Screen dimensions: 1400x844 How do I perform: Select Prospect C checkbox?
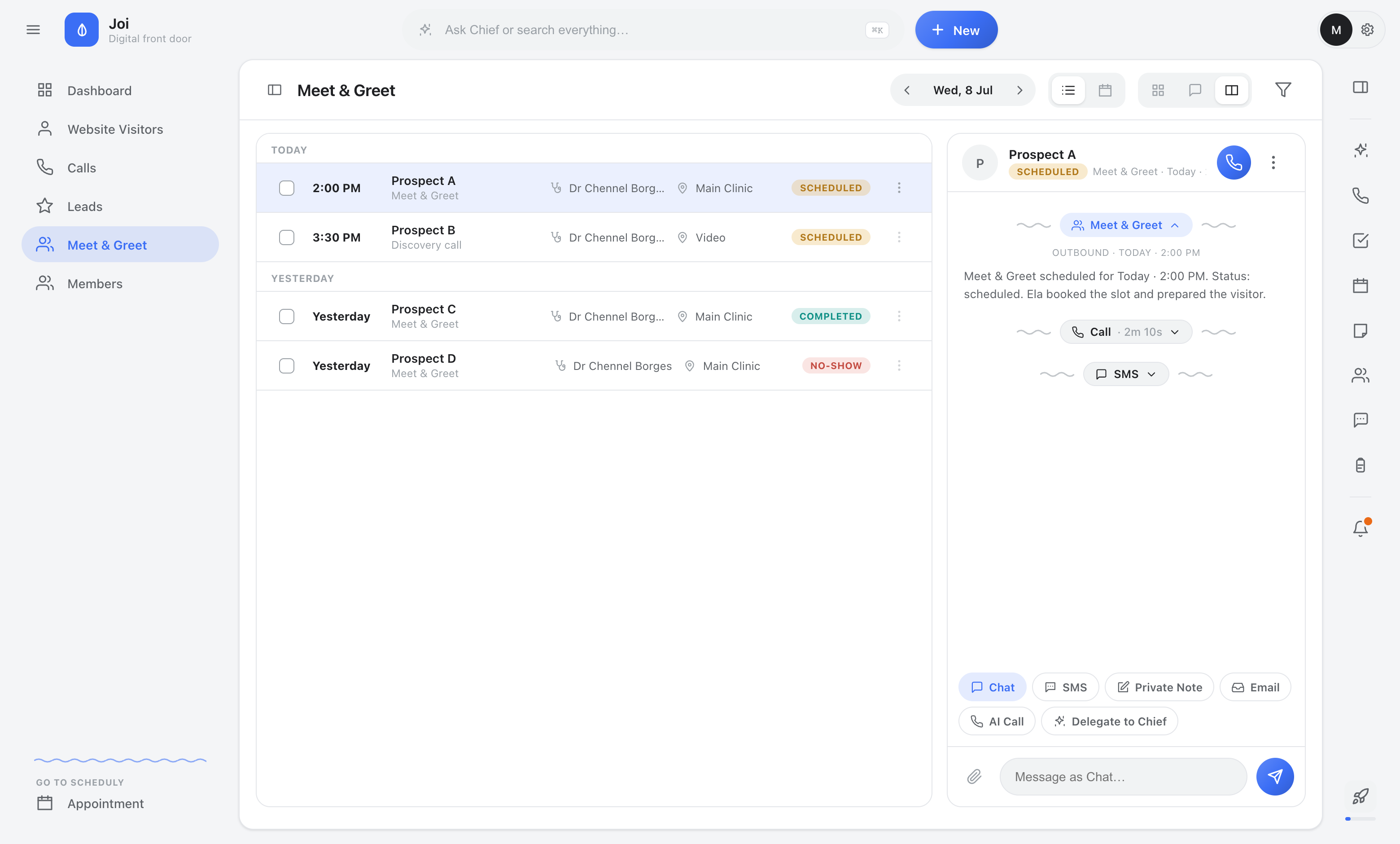pyautogui.click(x=286, y=316)
